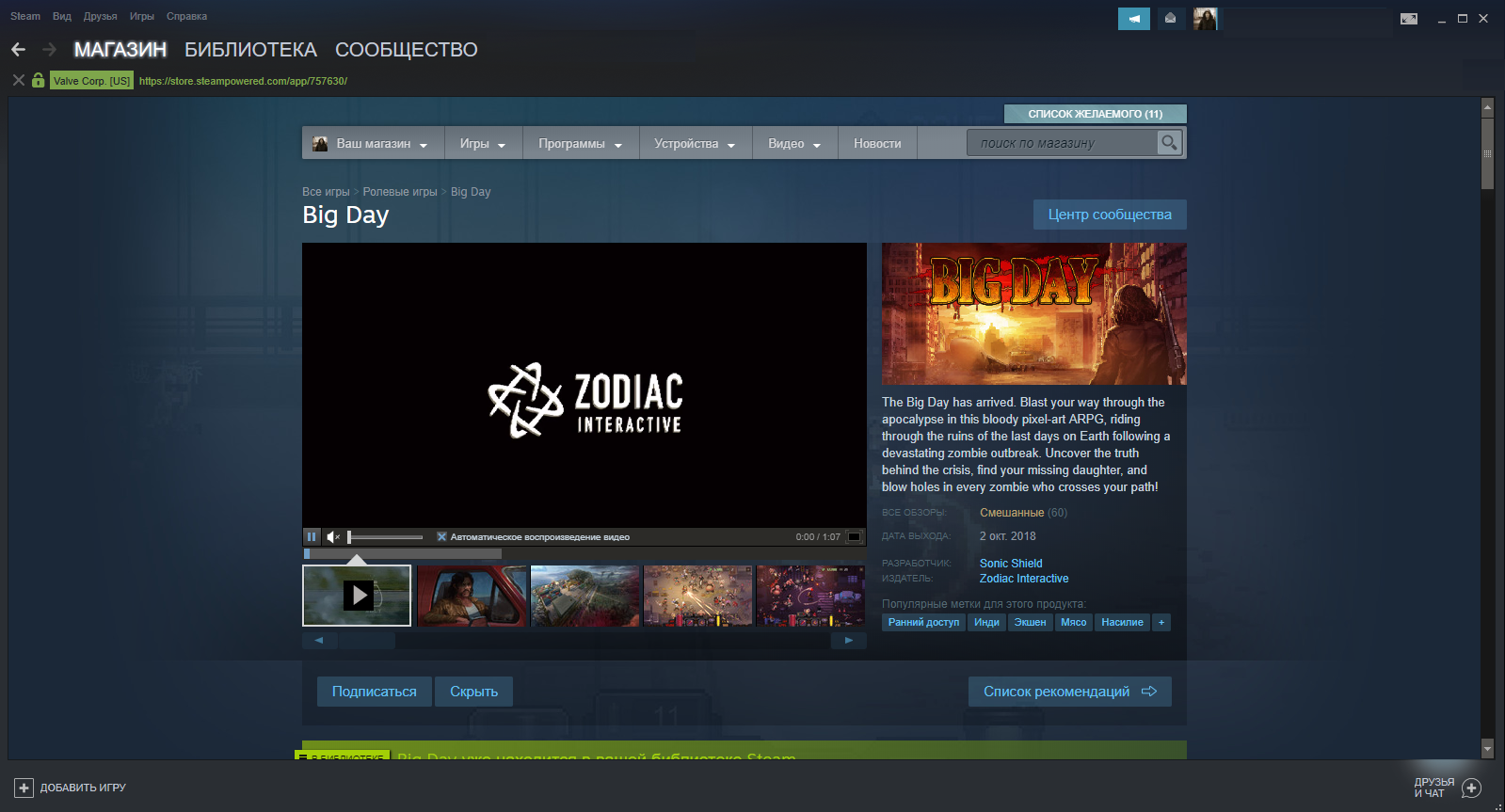Show next media with the right arrow

(849, 640)
